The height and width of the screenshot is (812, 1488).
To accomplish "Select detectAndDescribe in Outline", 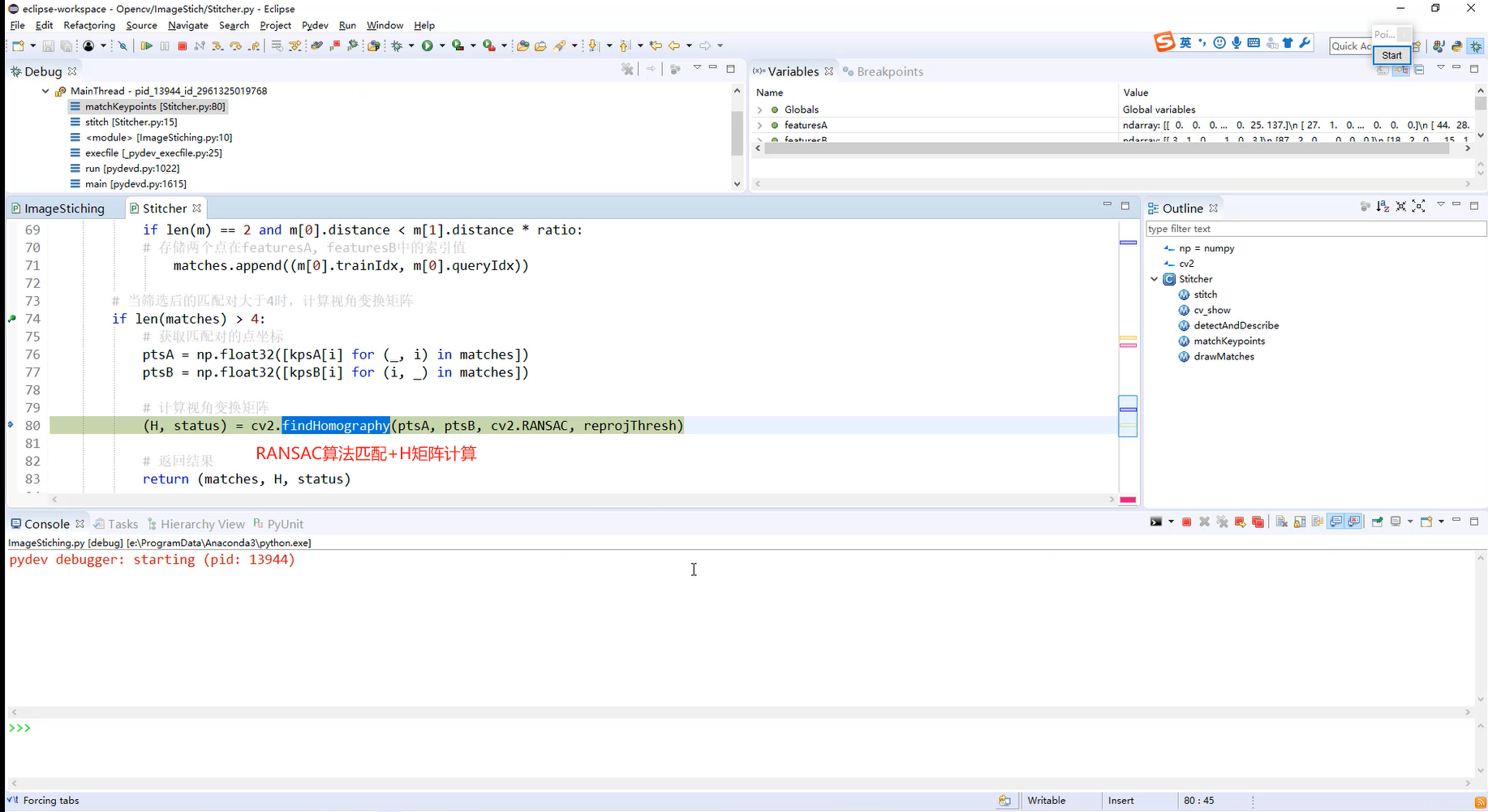I will tap(1236, 325).
